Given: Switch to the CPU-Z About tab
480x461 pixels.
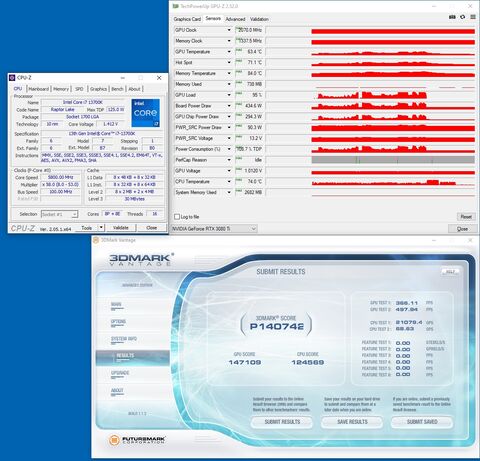Looking at the screenshot, I should pos(134,89).
